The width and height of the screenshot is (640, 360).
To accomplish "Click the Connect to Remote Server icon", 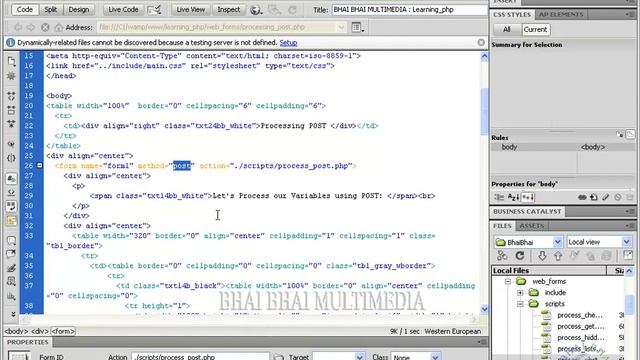I will [502, 256].
